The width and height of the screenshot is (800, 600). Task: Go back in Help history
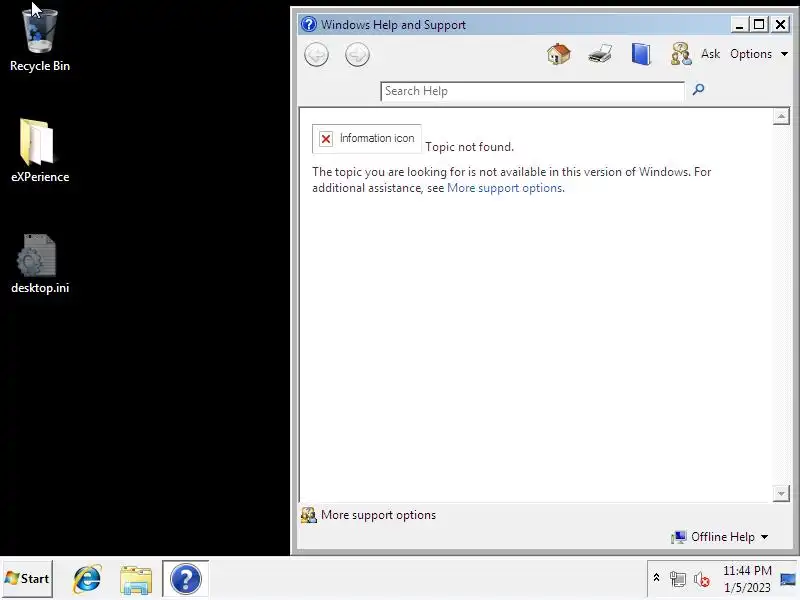click(x=316, y=55)
